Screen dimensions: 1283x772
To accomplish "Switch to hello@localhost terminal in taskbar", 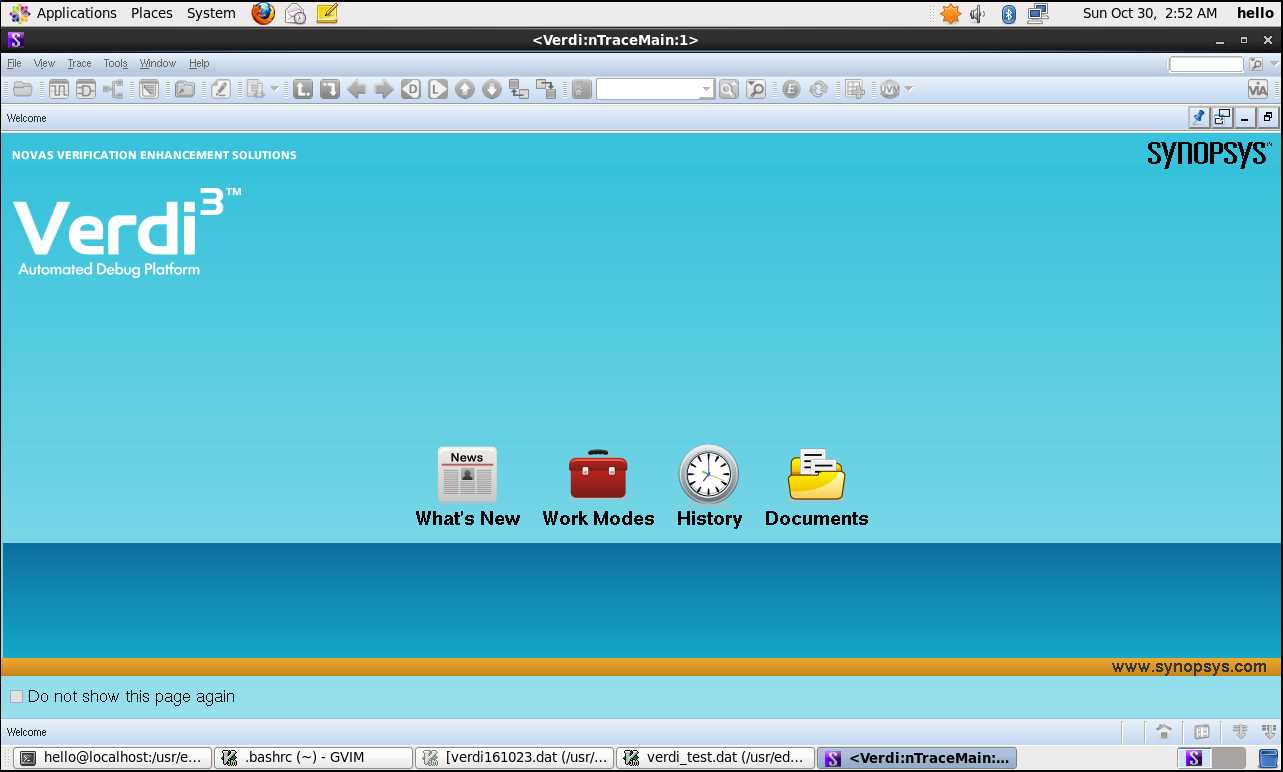I will pos(113,758).
